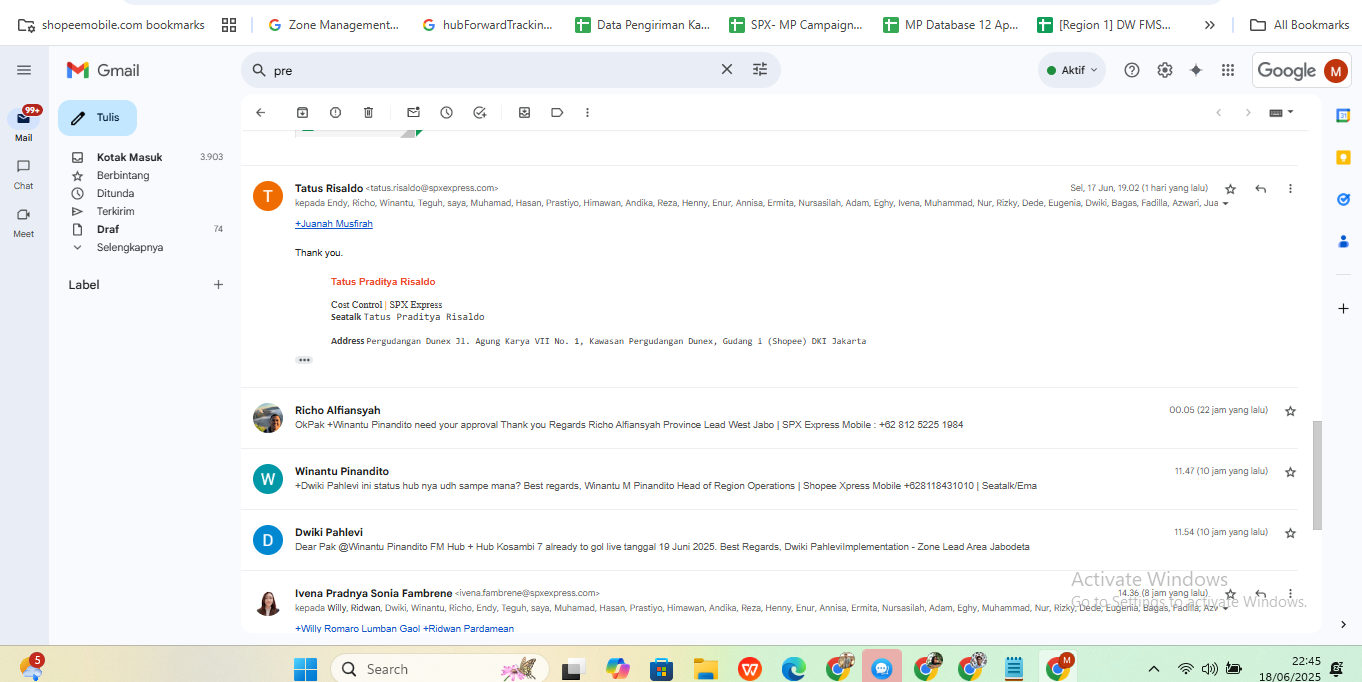Screen dimensions: 1362x682
Task: Show hidden system tray icons
Action: (1153, 669)
